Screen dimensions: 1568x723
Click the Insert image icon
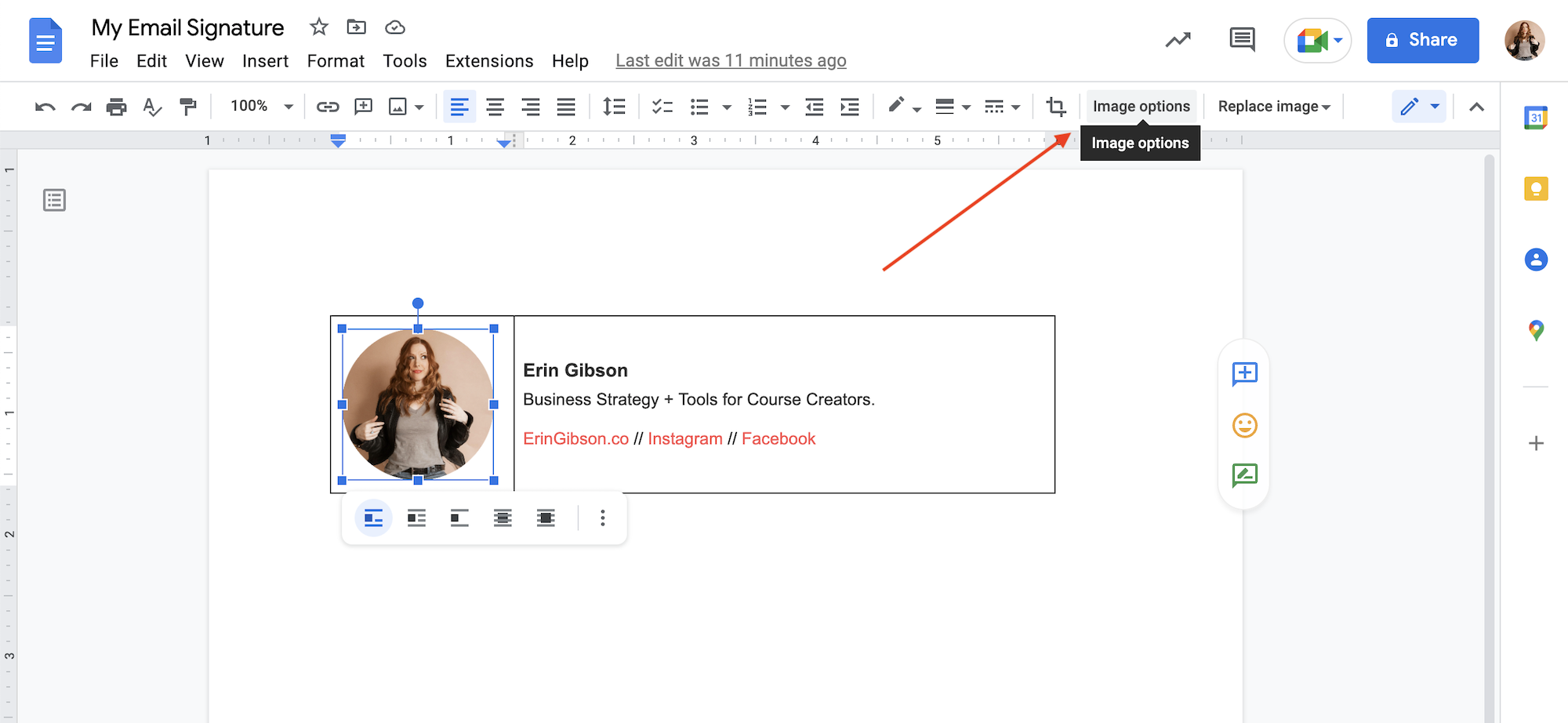pyautogui.click(x=398, y=107)
